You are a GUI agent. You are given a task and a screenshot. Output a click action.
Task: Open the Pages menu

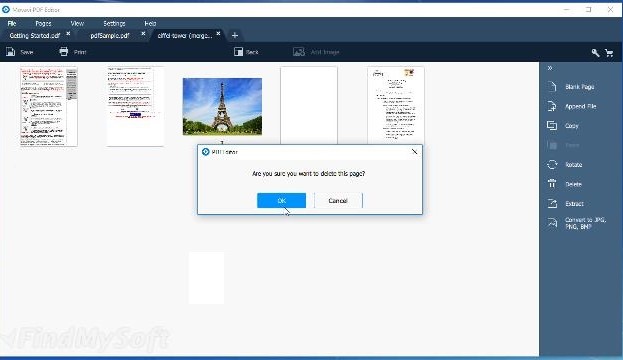pos(43,23)
